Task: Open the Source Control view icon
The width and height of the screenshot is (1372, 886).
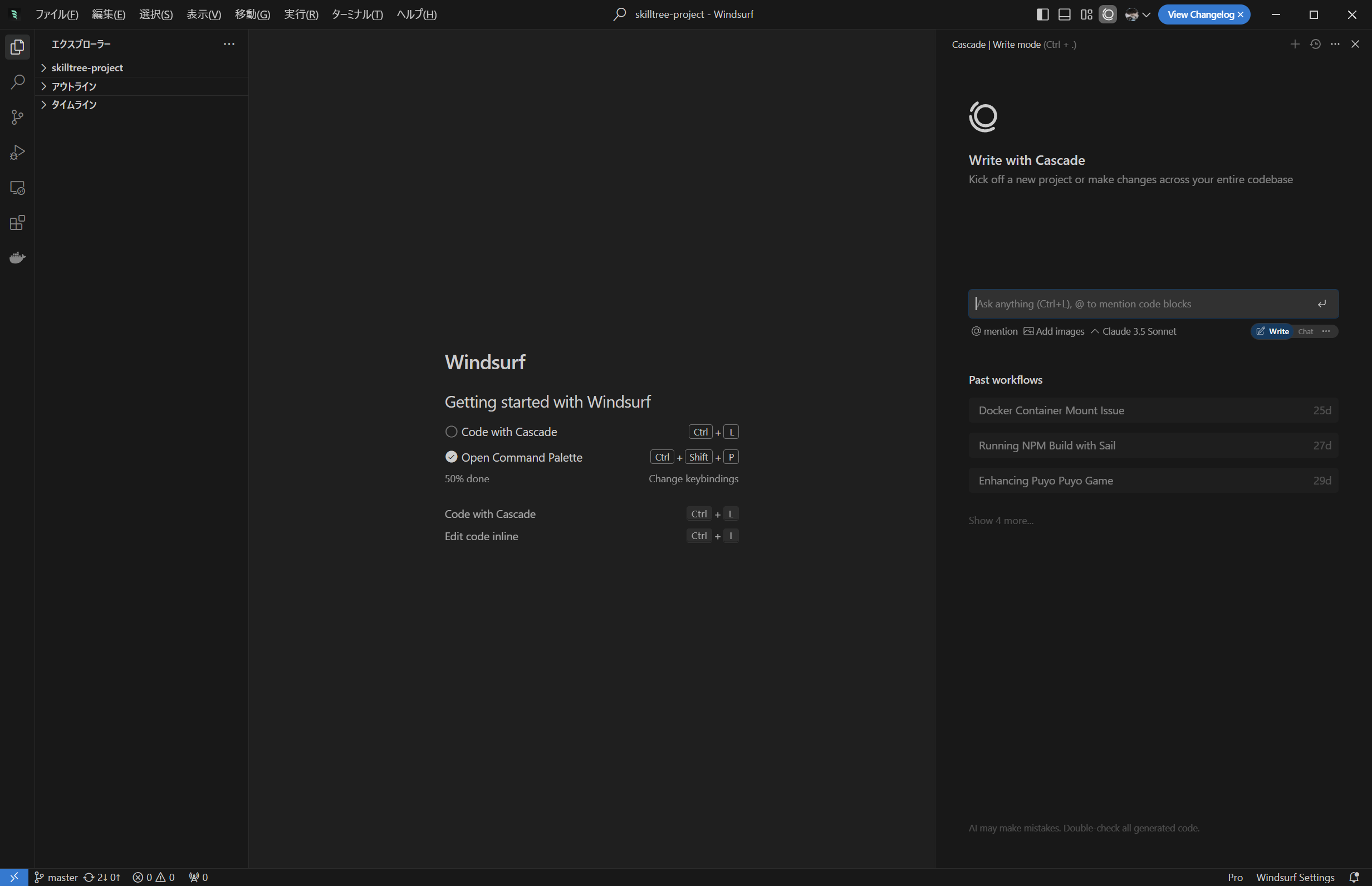Action: pyautogui.click(x=17, y=118)
